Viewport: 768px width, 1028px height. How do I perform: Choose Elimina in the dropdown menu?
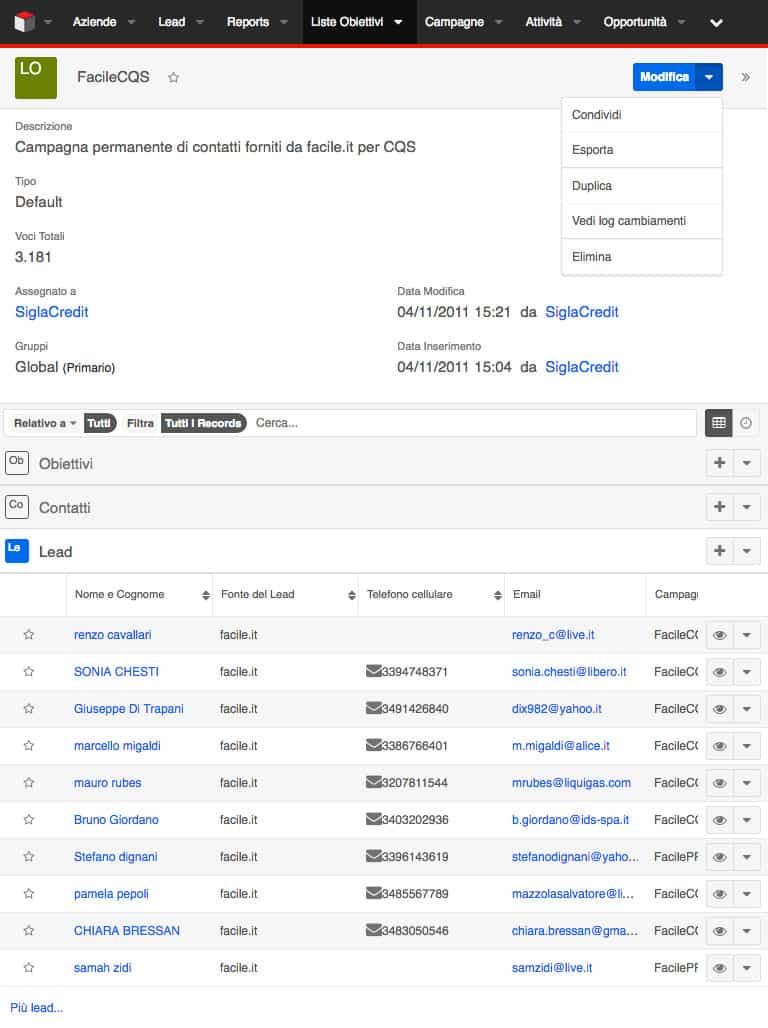click(592, 257)
